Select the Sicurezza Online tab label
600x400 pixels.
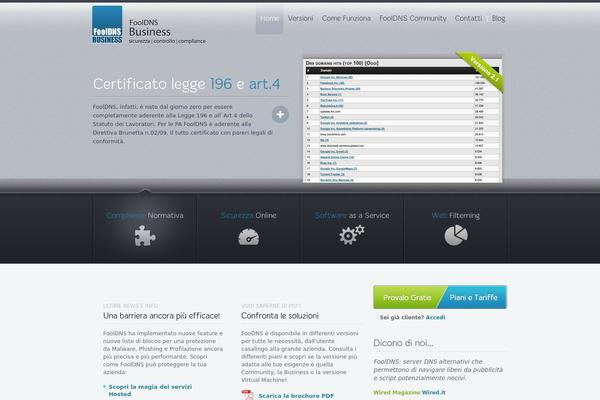point(248,216)
